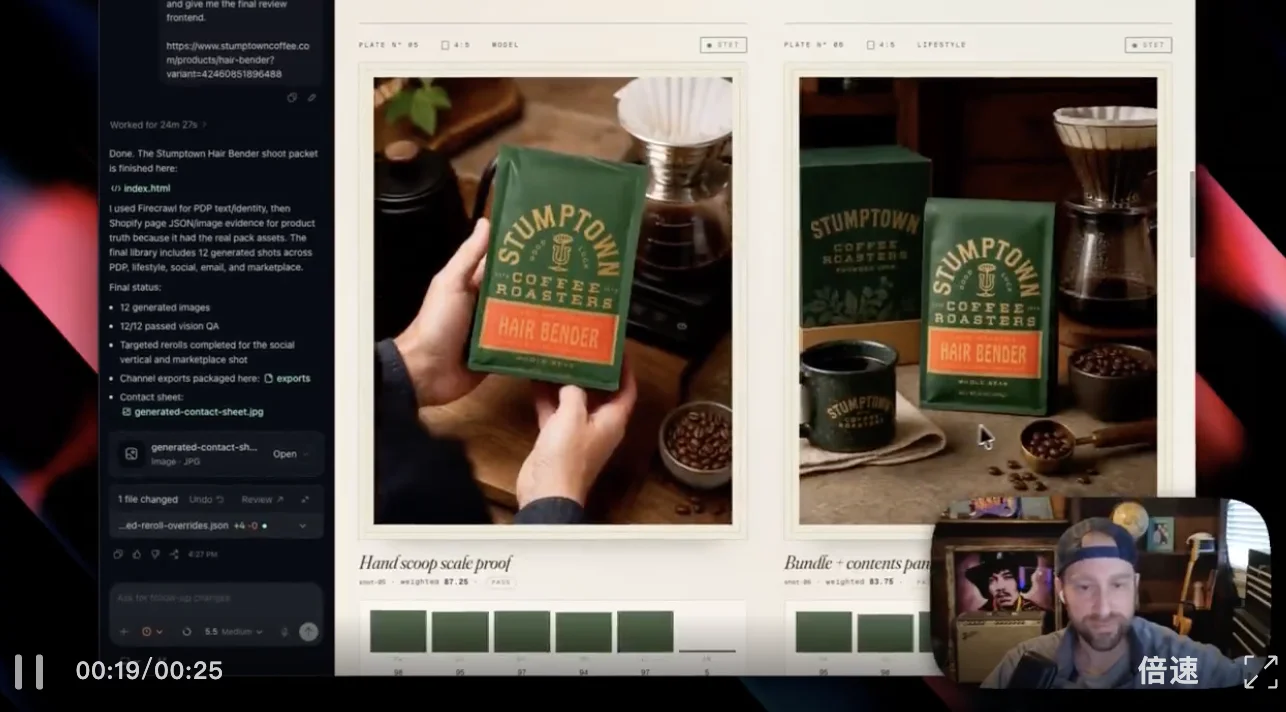Viewport: 1286px width, 712px height.
Task: Click the image file icon on attachment card
Action: (130, 454)
